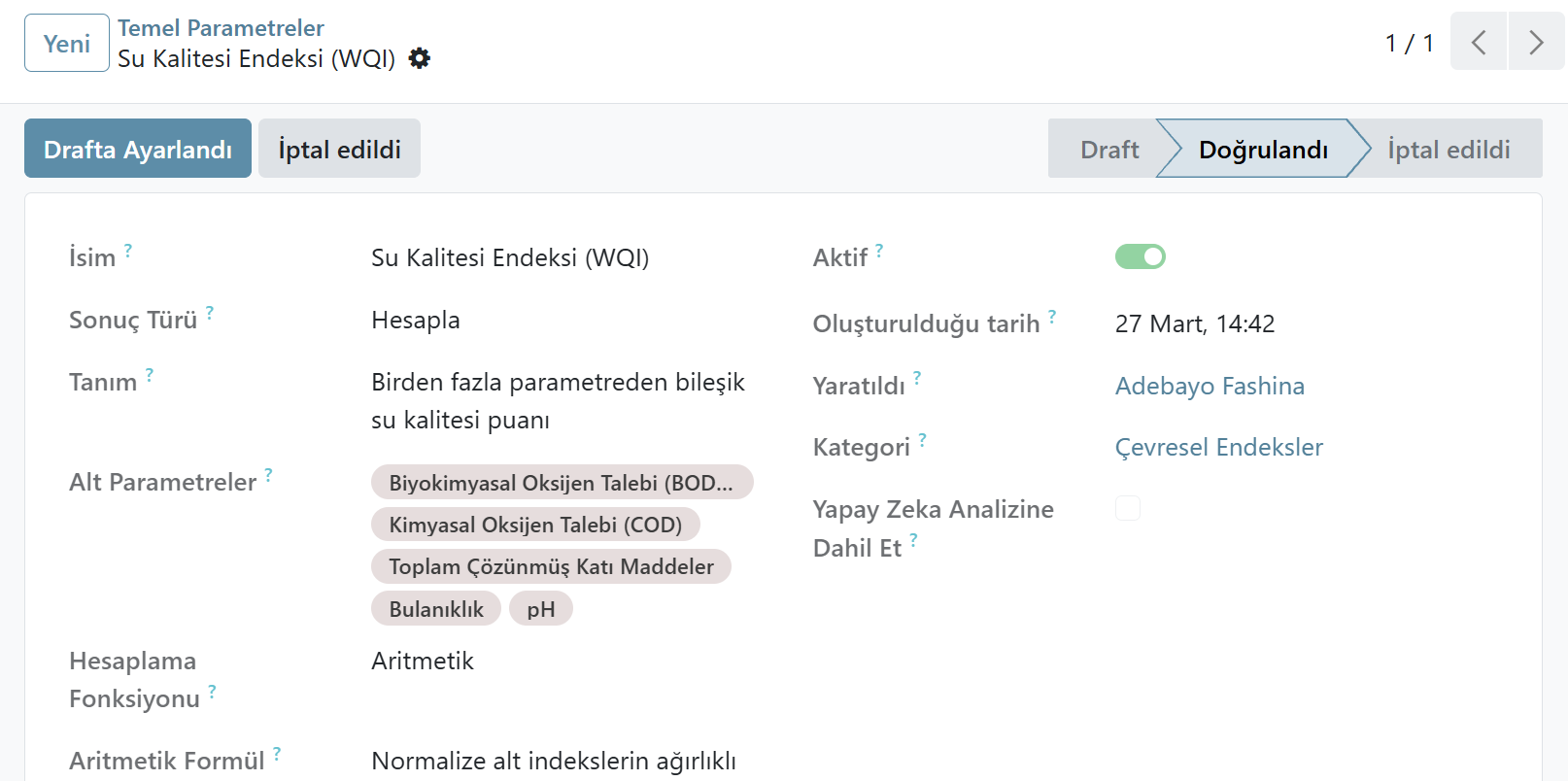Open the Adebayo Fashina user link
The image size is (1568, 781).
1210,386
